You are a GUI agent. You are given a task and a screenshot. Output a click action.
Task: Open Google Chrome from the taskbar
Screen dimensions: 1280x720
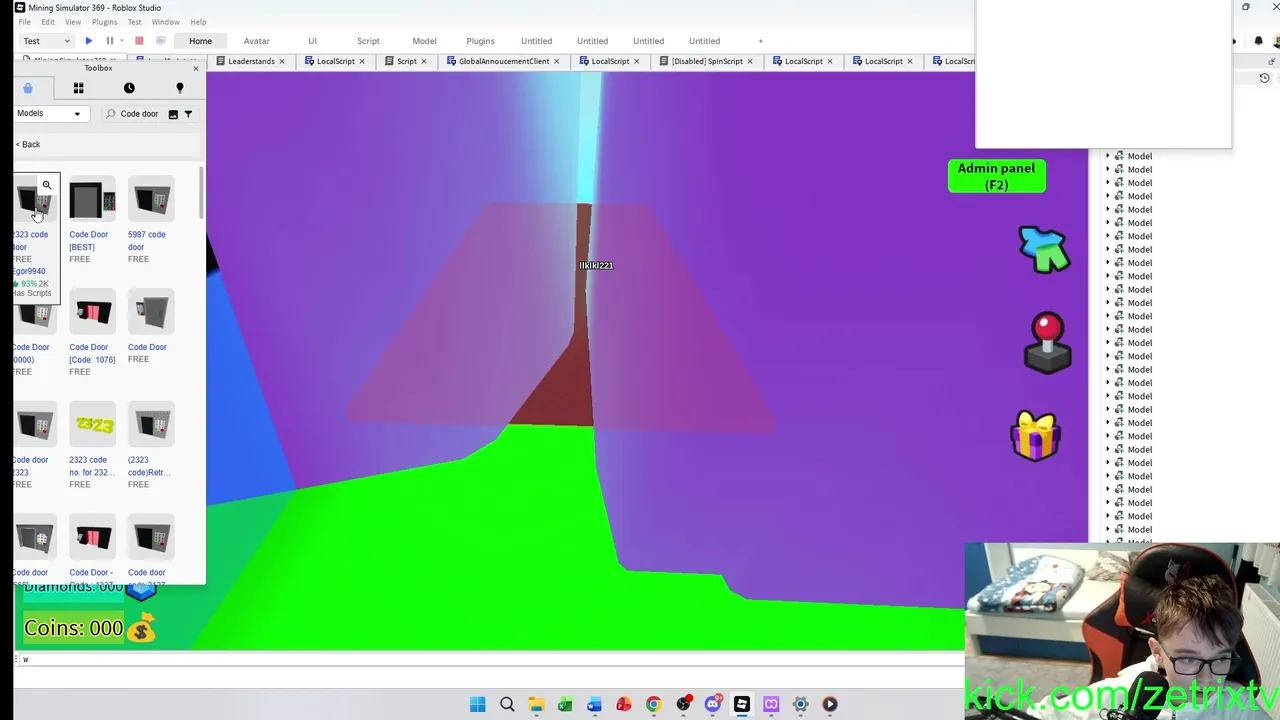tap(653, 704)
